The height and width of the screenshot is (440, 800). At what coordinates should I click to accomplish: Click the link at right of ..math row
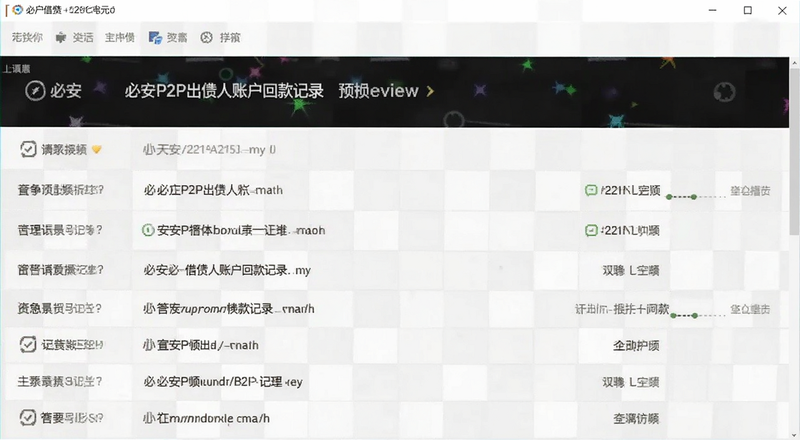point(750,190)
